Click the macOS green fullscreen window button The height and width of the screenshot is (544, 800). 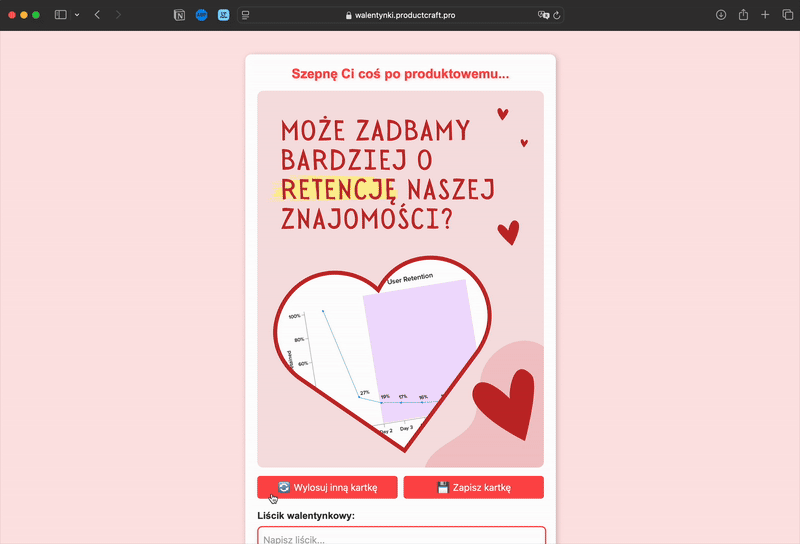click(36, 15)
